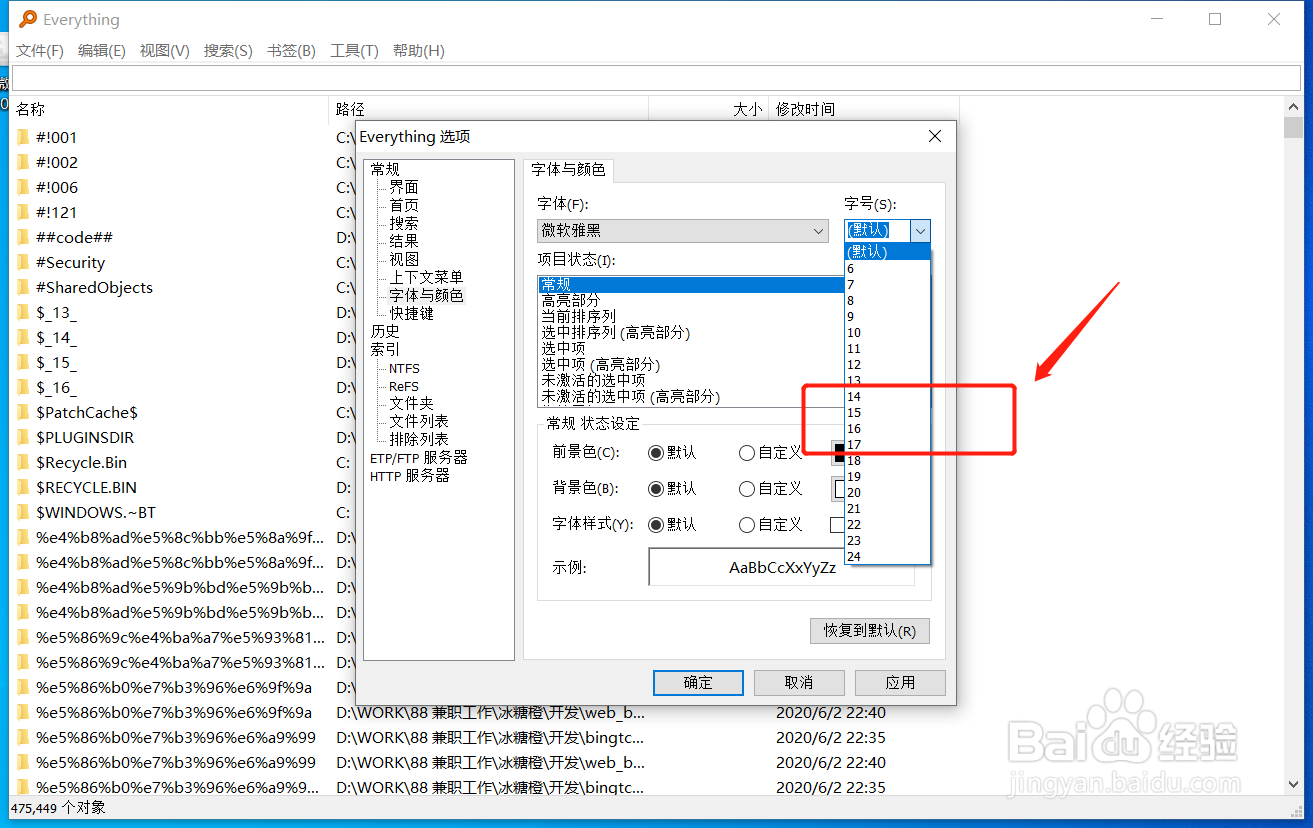Open HTTP 服务器 settings
The image size is (1313, 828).
tap(410, 476)
